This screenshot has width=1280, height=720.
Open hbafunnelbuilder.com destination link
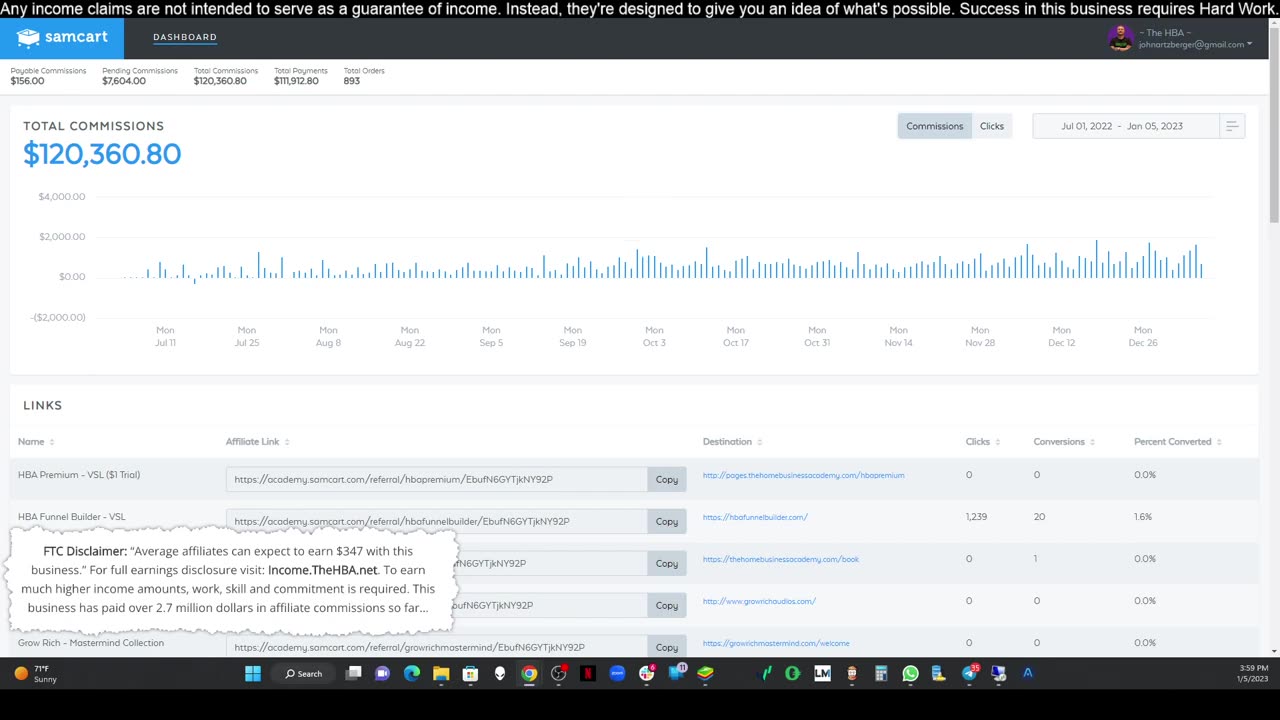coord(755,517)
